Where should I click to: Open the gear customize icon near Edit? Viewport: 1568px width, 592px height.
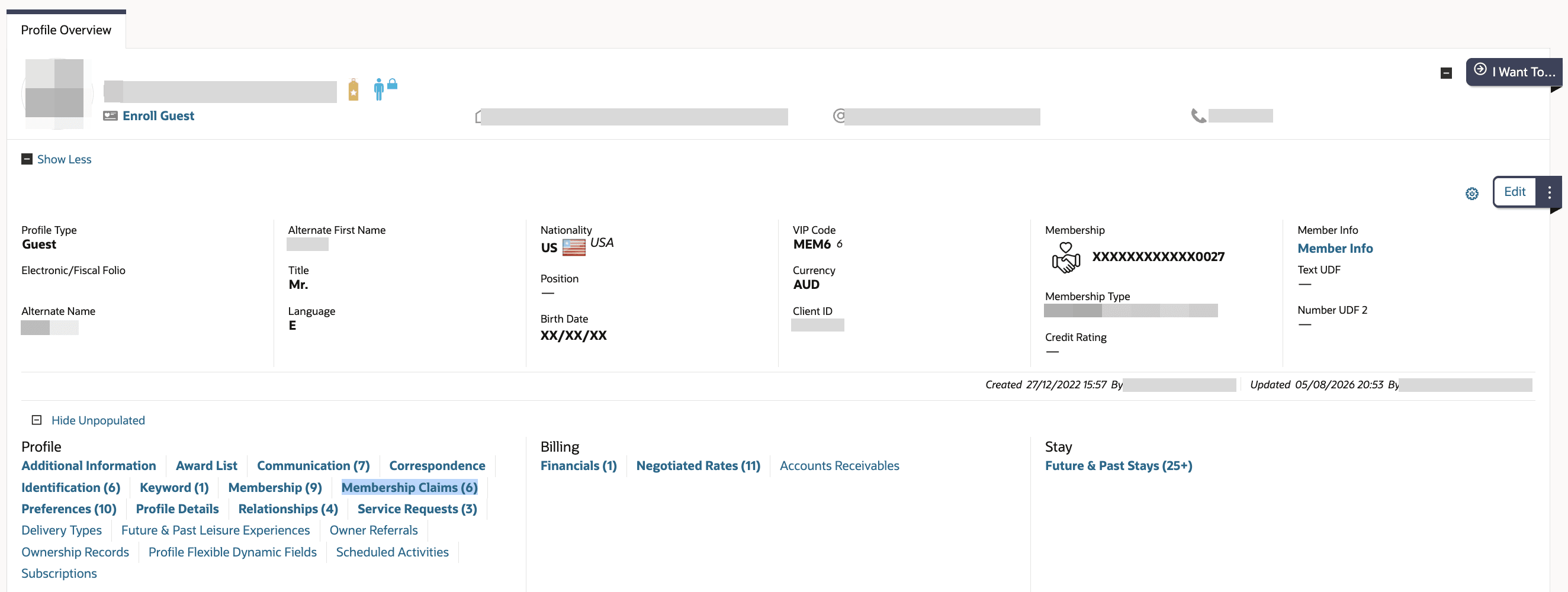[x=1472, y=194]
